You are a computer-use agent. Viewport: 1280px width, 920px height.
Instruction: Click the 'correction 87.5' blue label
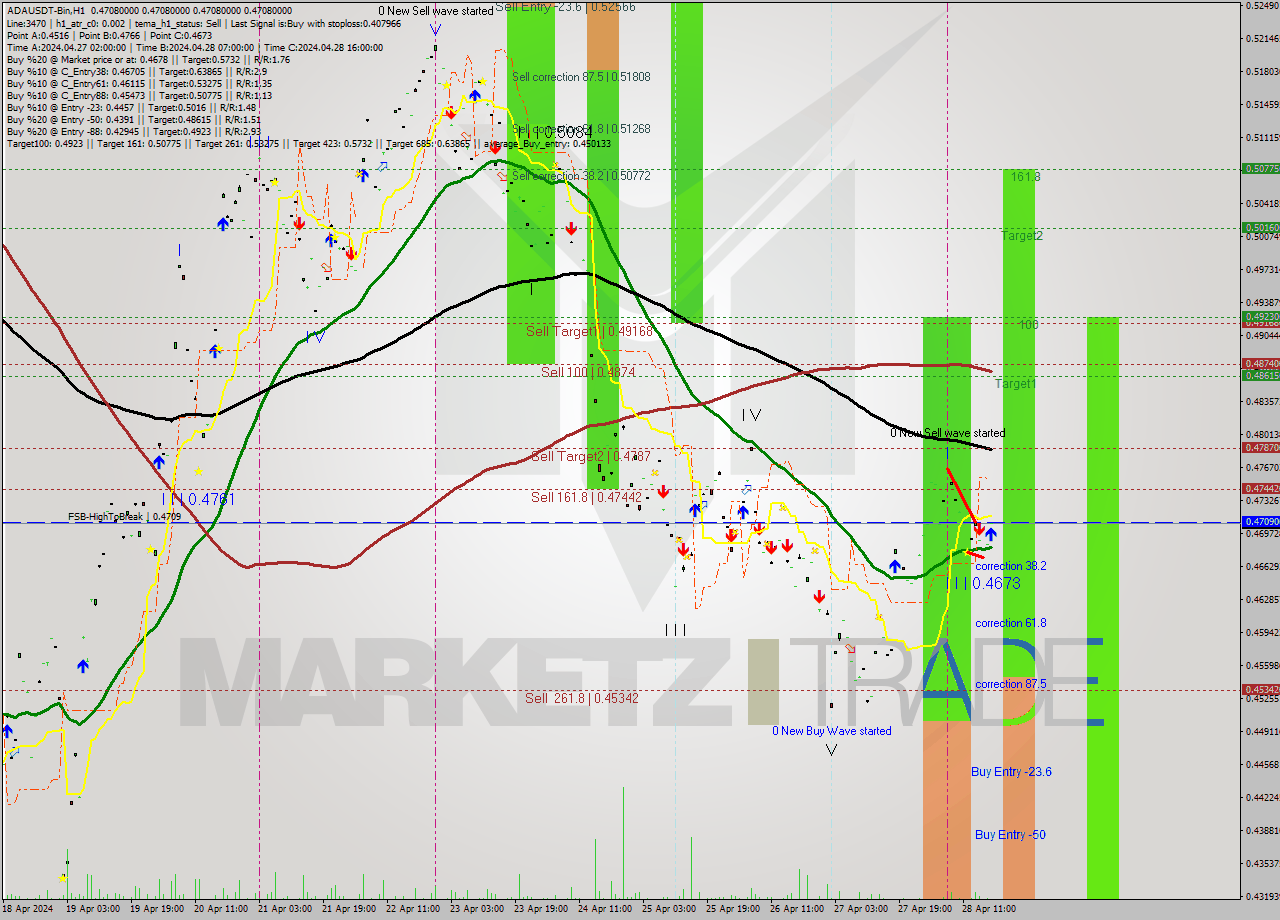pos(1011,685)
